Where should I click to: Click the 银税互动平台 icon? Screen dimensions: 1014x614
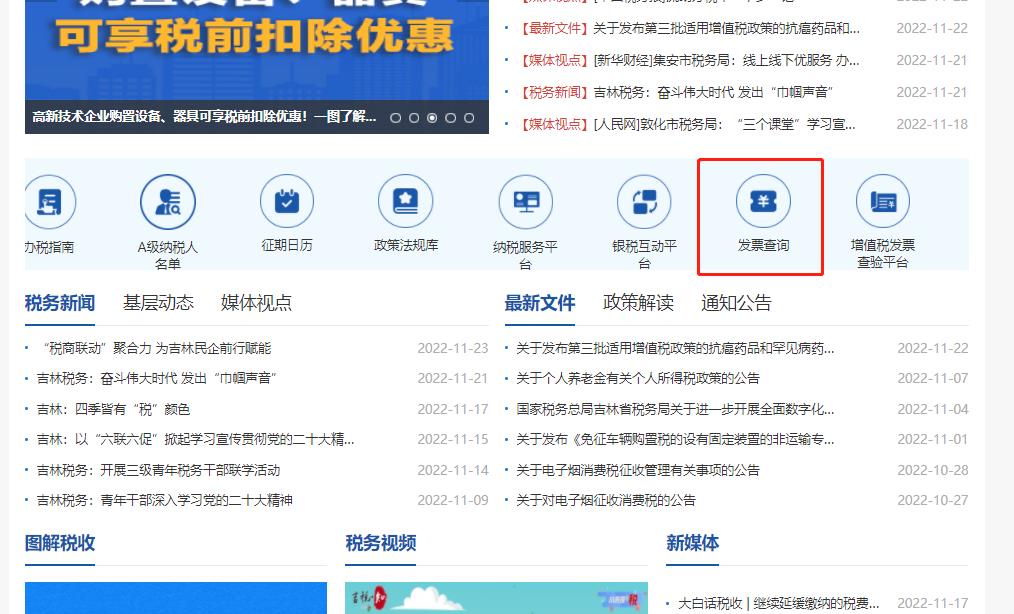click(644, 203)
